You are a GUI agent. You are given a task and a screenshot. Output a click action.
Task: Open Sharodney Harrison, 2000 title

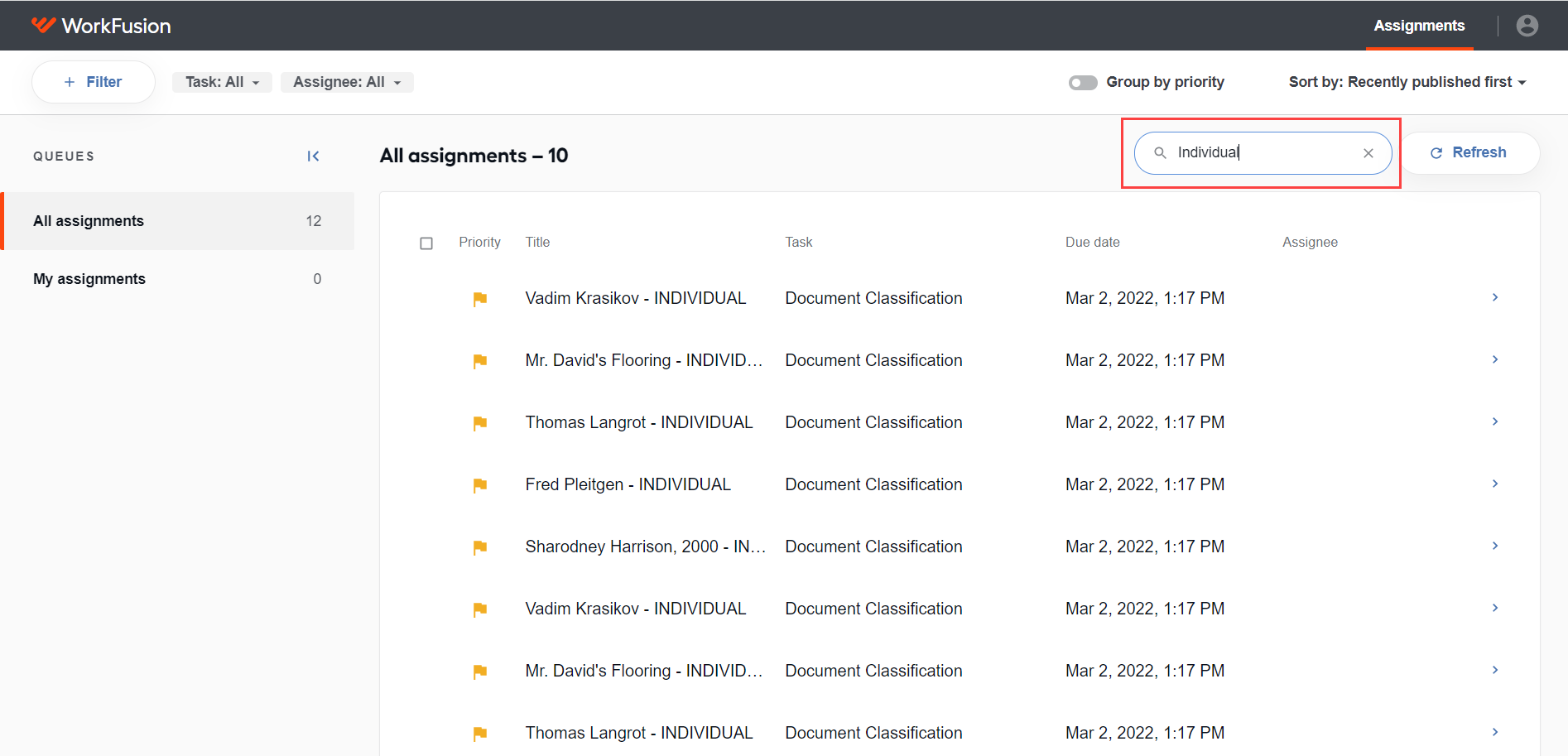pyautogui.click(x=645, y=547)
